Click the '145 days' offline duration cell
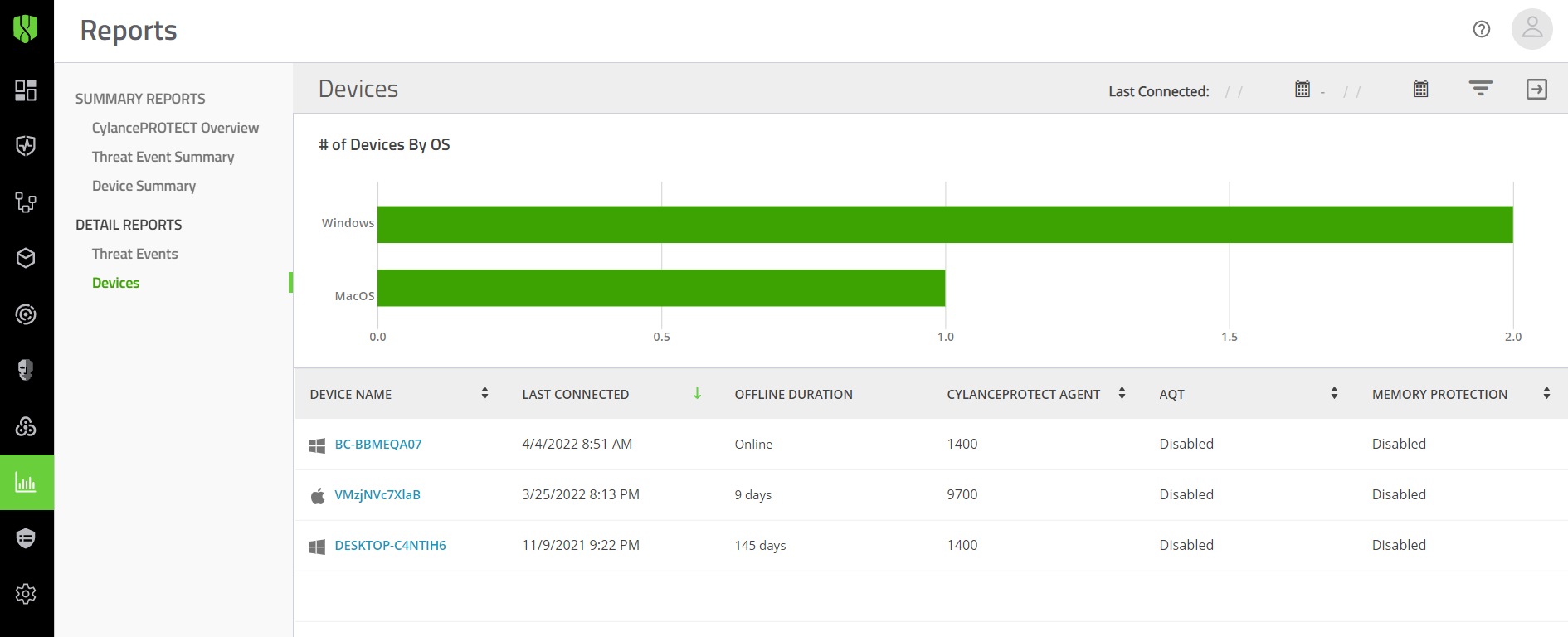Image resolution: width=1568 pixels, height=637 pixels. (760, 546)
